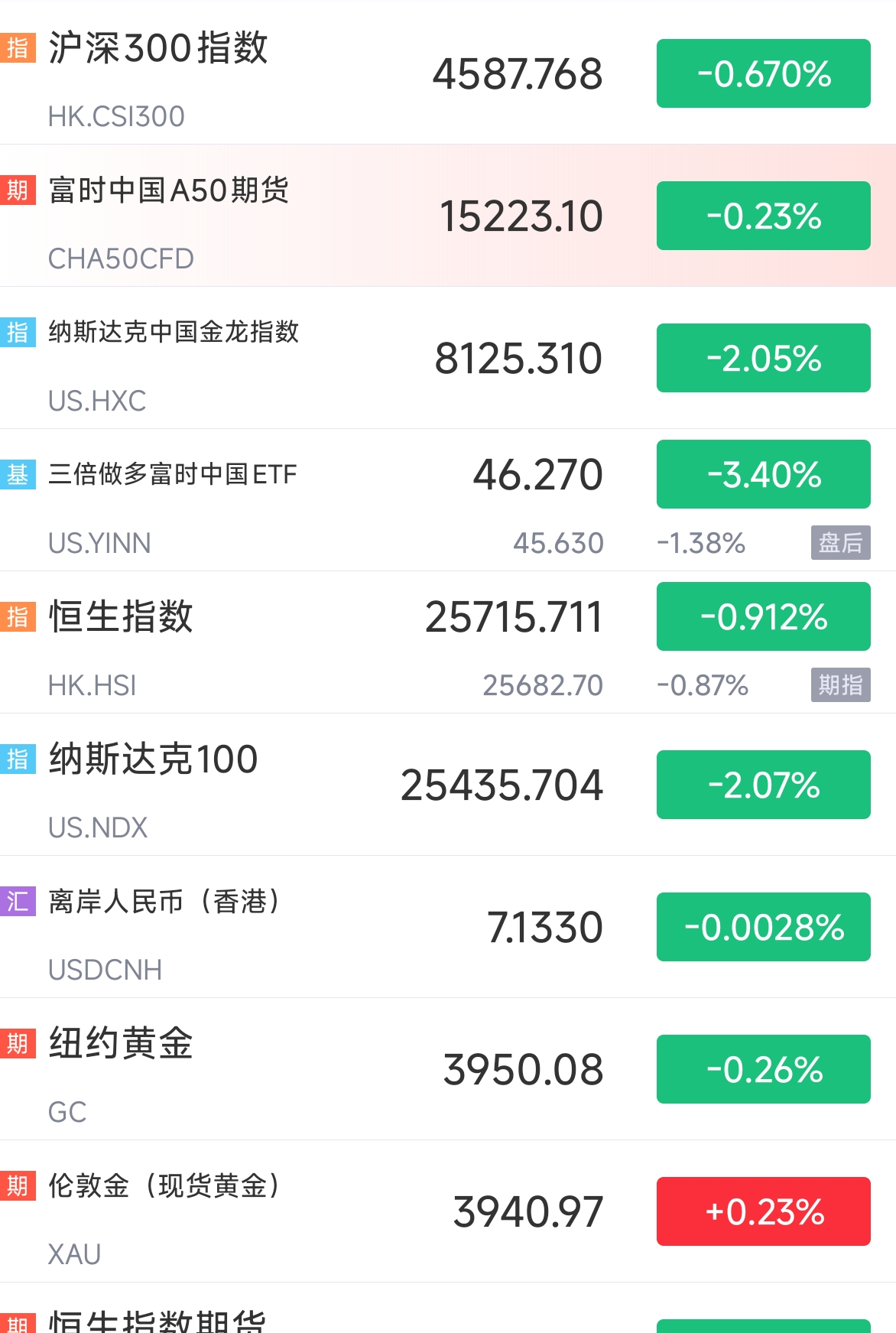Tap the 期 badge beside 纽约黄金
The height and width of the screenshot is (1333, 896).
[x=18, y=1043]
